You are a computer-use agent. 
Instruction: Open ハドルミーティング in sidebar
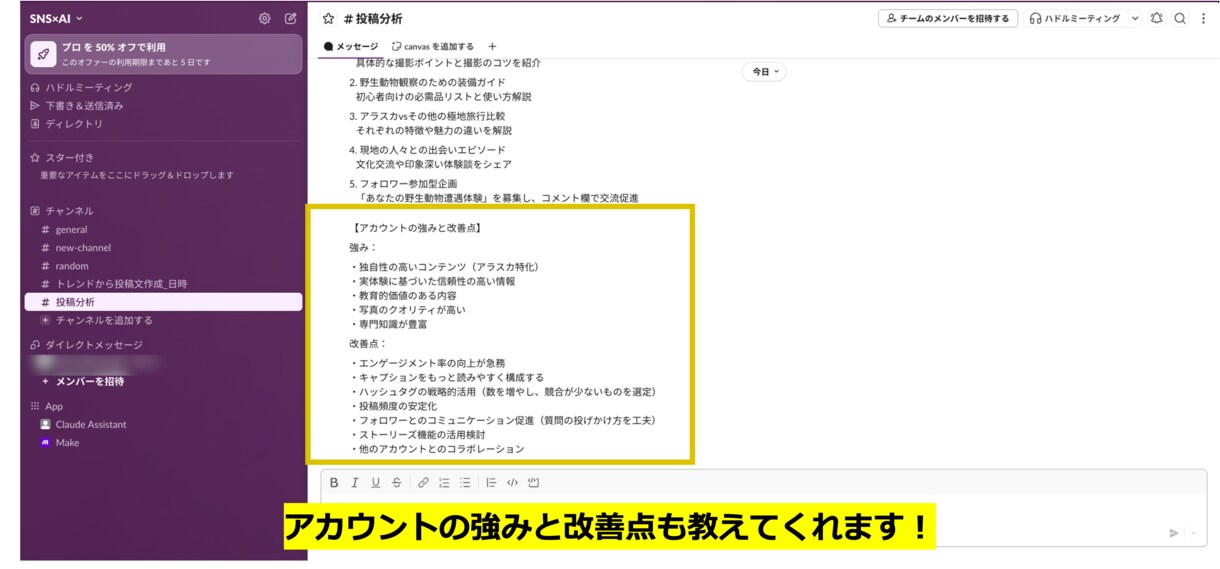[x=81, y=87]
